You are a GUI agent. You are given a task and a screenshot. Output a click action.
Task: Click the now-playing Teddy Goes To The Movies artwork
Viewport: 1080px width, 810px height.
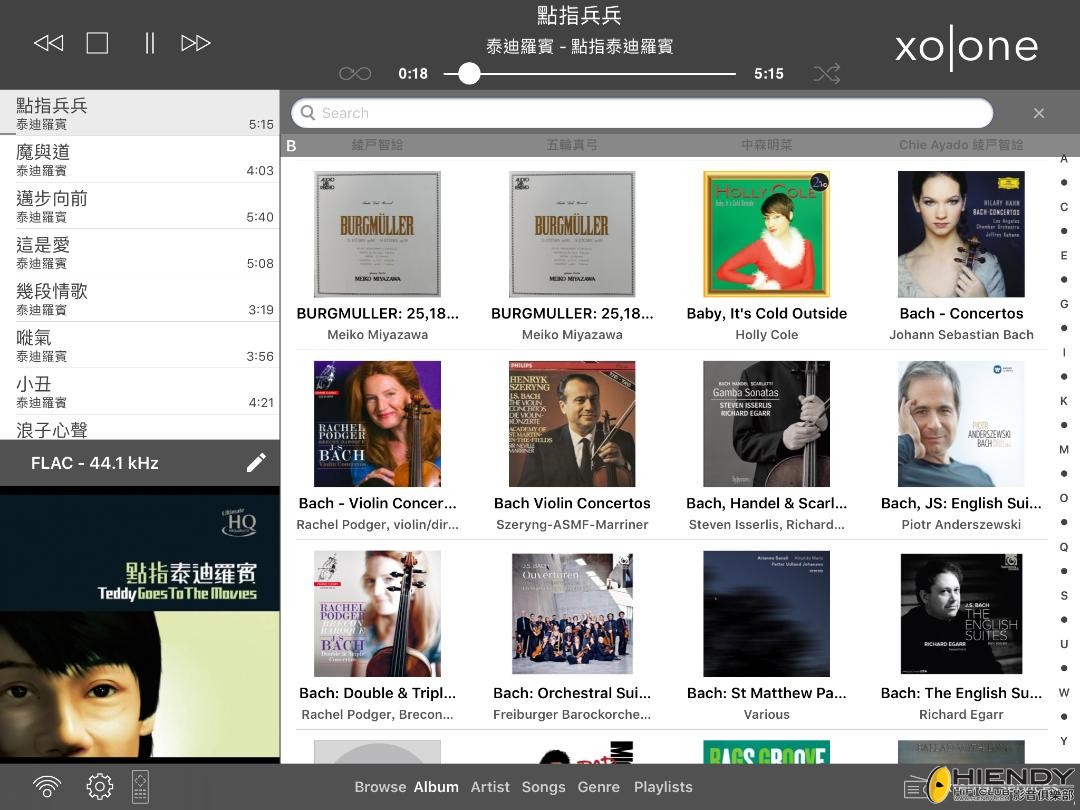(x=140, y=625)
